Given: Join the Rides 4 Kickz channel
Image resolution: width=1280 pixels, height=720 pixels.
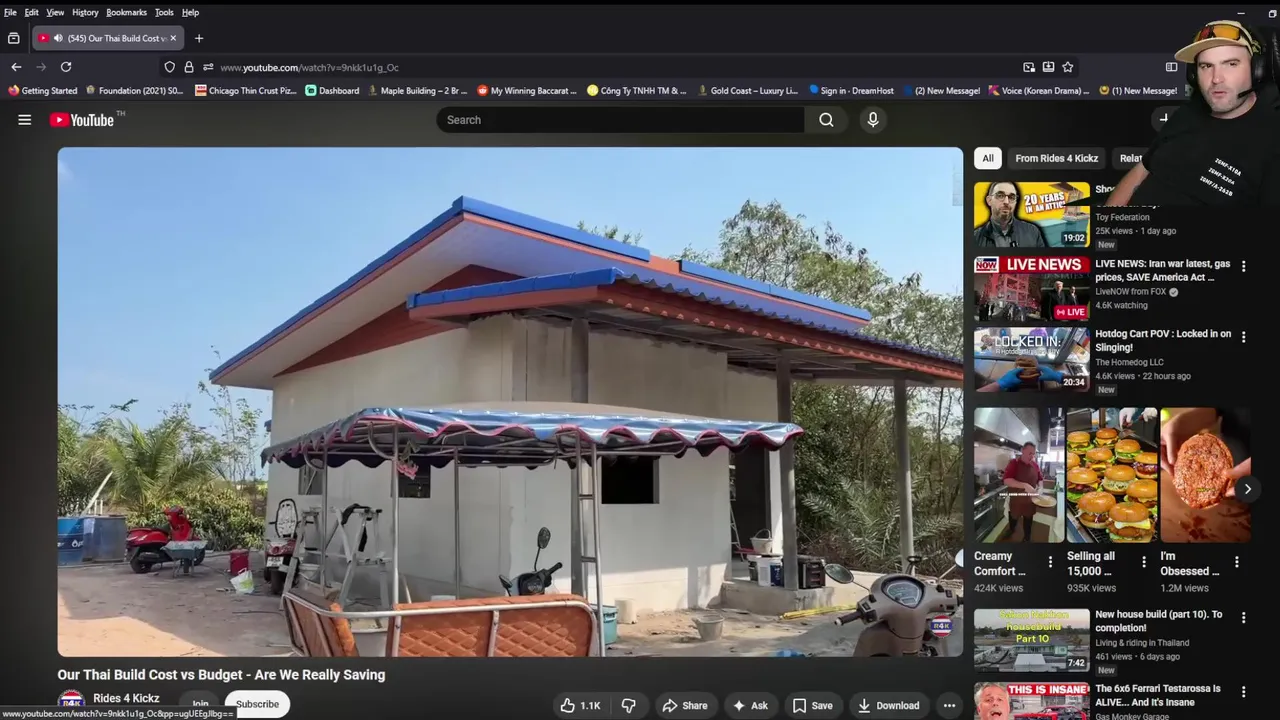Looking at the screenshot, I should (x=200, y=704).
